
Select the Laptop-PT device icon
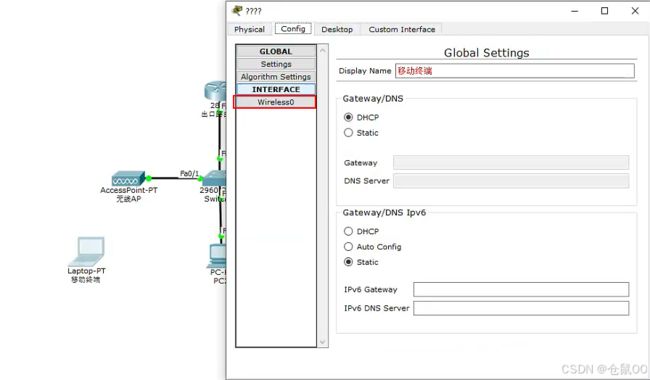coord(87,251)
